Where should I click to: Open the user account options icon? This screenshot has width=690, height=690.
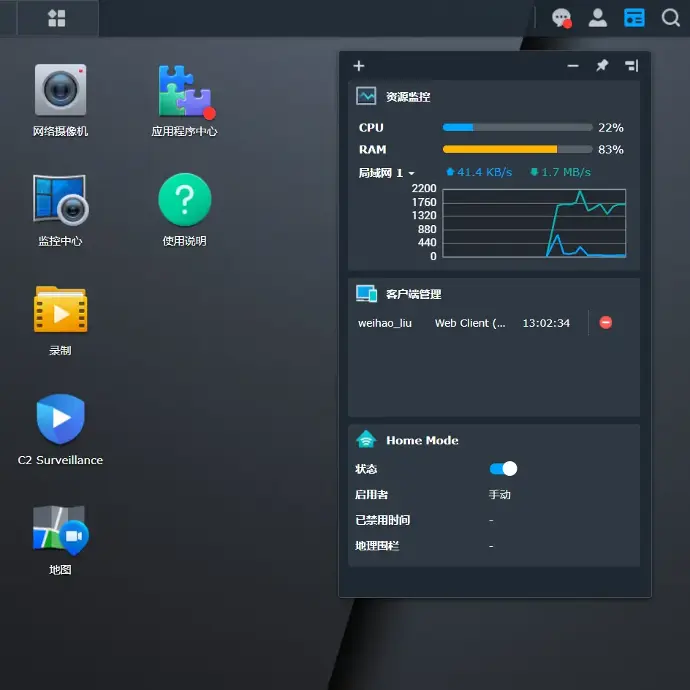(x=598, y=18)
